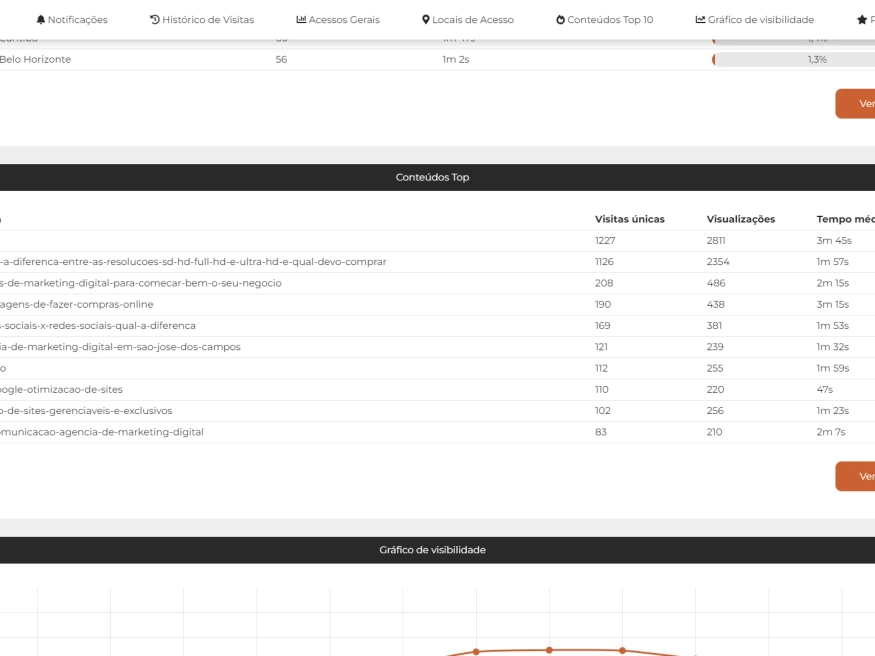Click the Visitas únicas column header
This screenshot has height=656, width=875.
coord(629,219)
